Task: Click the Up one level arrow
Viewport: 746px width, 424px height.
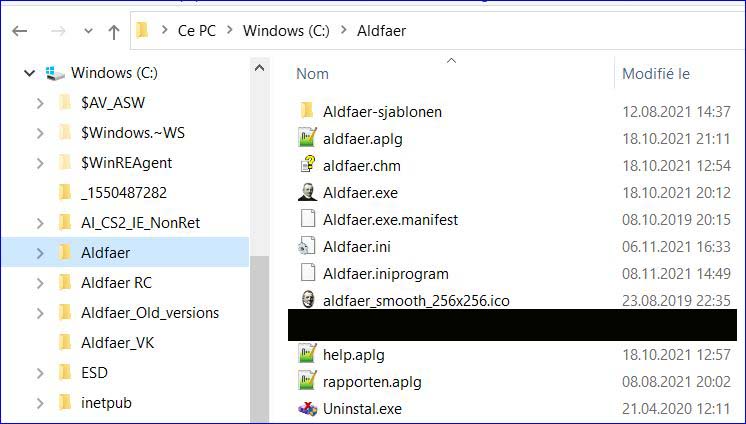Action: [114, 31]
